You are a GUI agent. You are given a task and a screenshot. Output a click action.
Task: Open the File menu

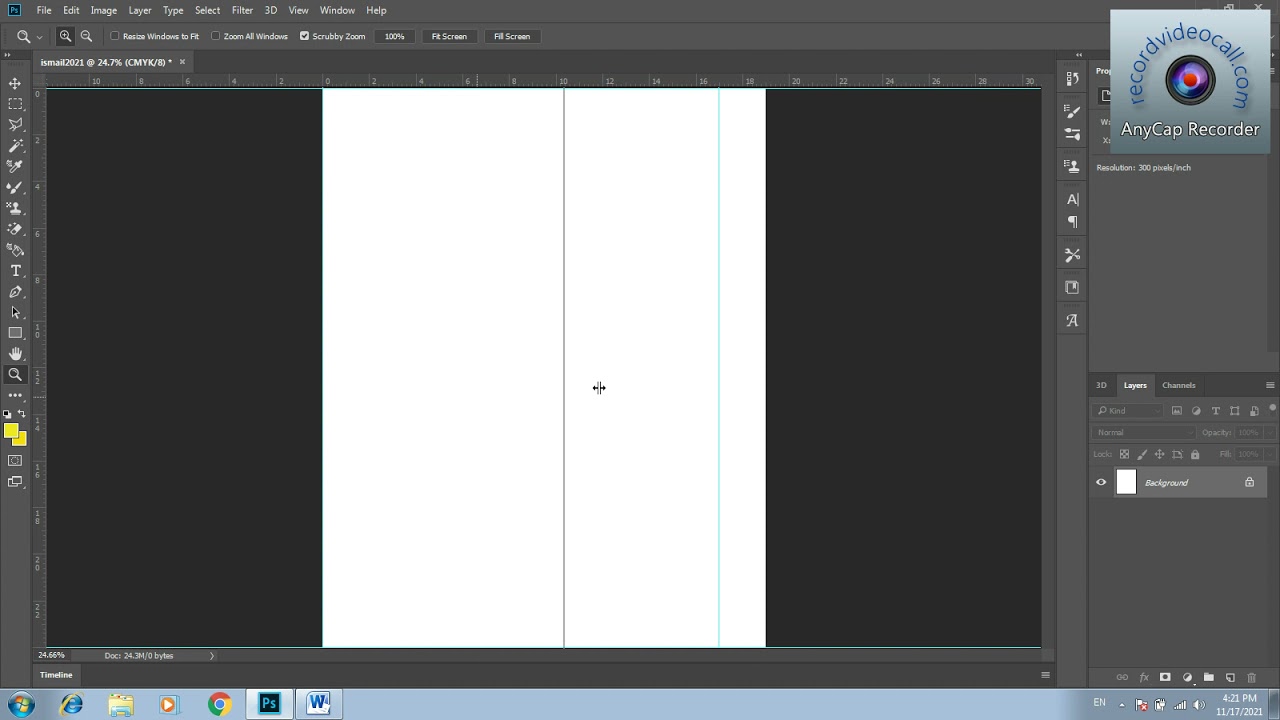(44, 10)
